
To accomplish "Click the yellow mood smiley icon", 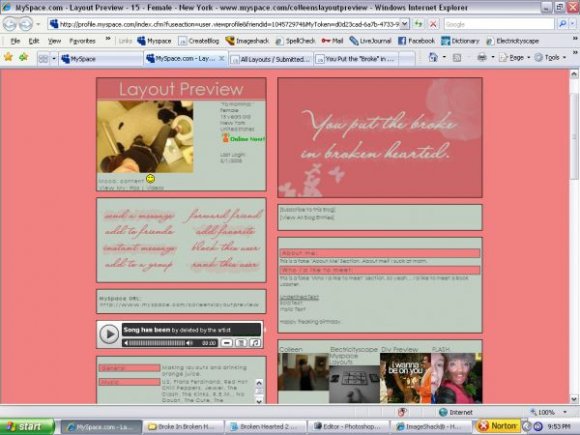I will pyautogui.click(x=151, y=179).
